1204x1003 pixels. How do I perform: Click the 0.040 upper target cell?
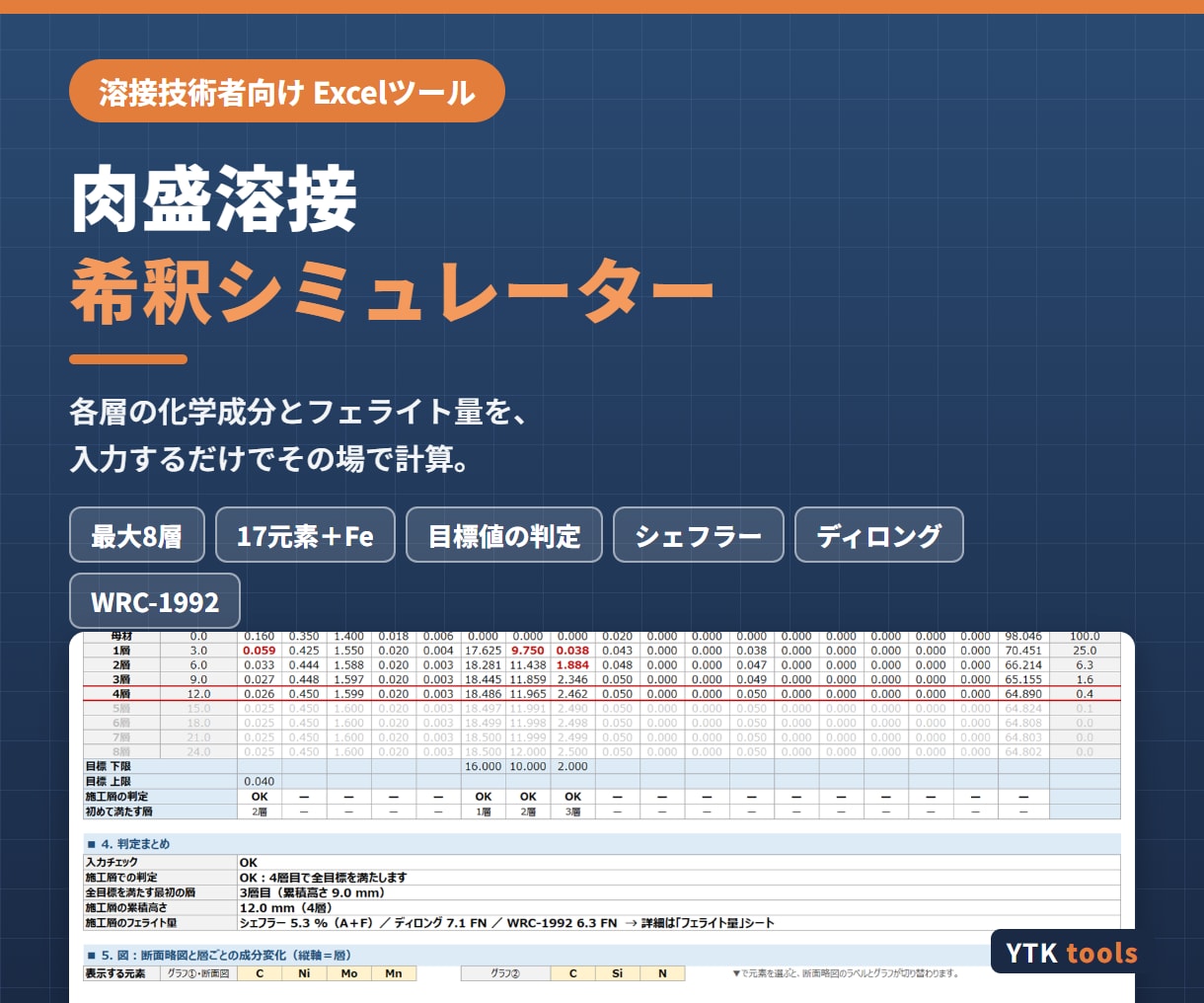pos(260,781)
